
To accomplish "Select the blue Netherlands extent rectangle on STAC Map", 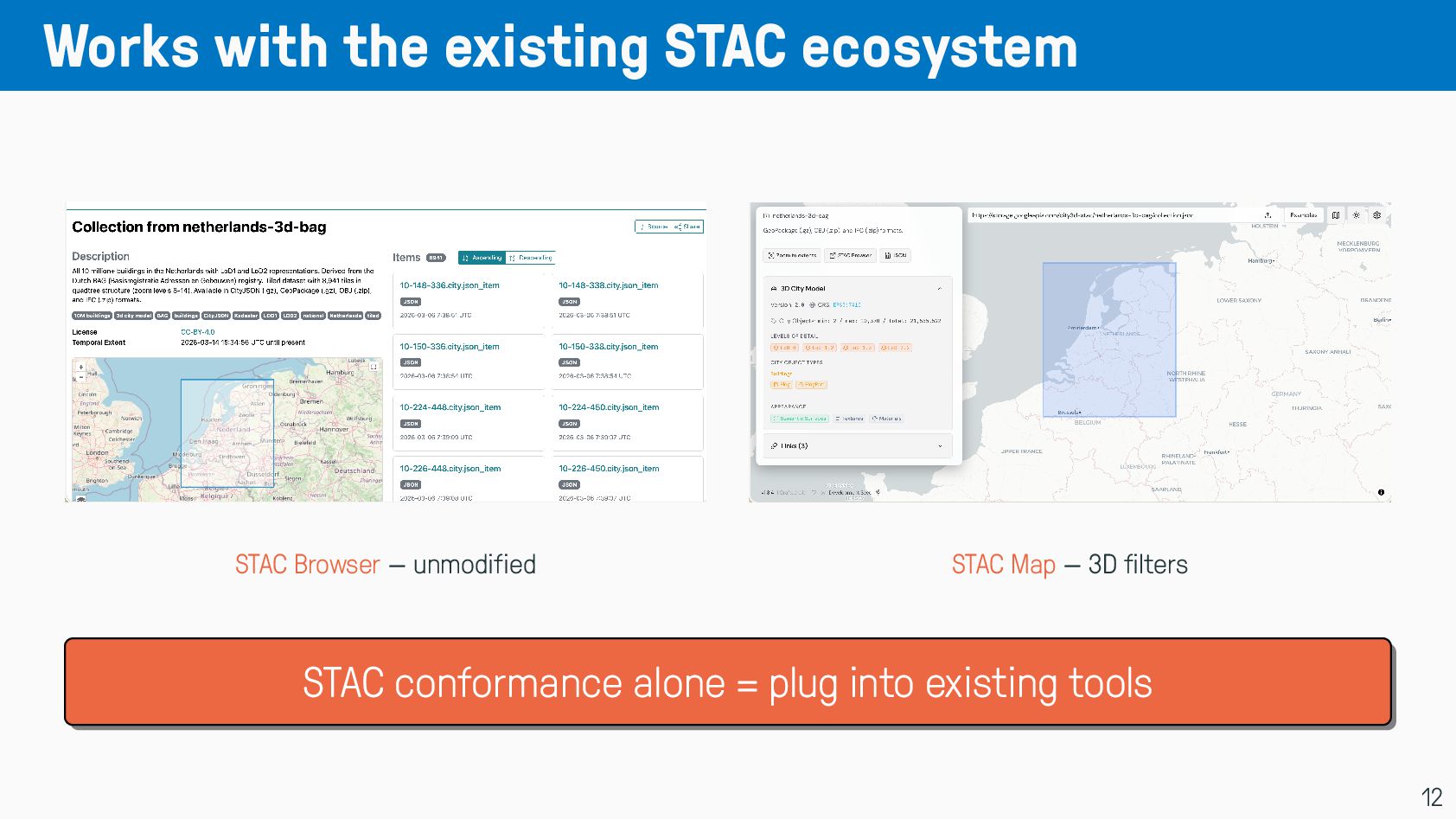I will 1109,340.
